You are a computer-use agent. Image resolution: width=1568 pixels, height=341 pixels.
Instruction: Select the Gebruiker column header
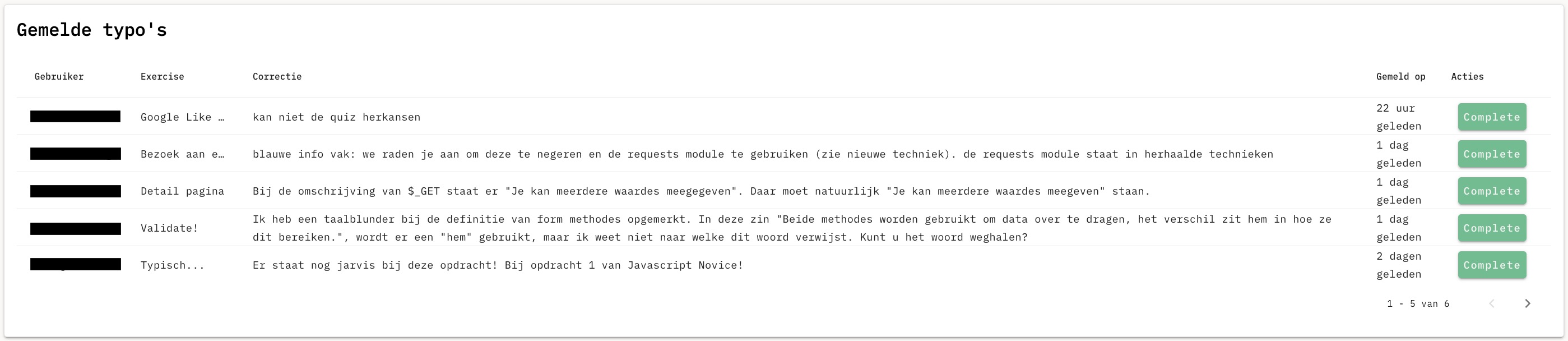pos(59,77)
